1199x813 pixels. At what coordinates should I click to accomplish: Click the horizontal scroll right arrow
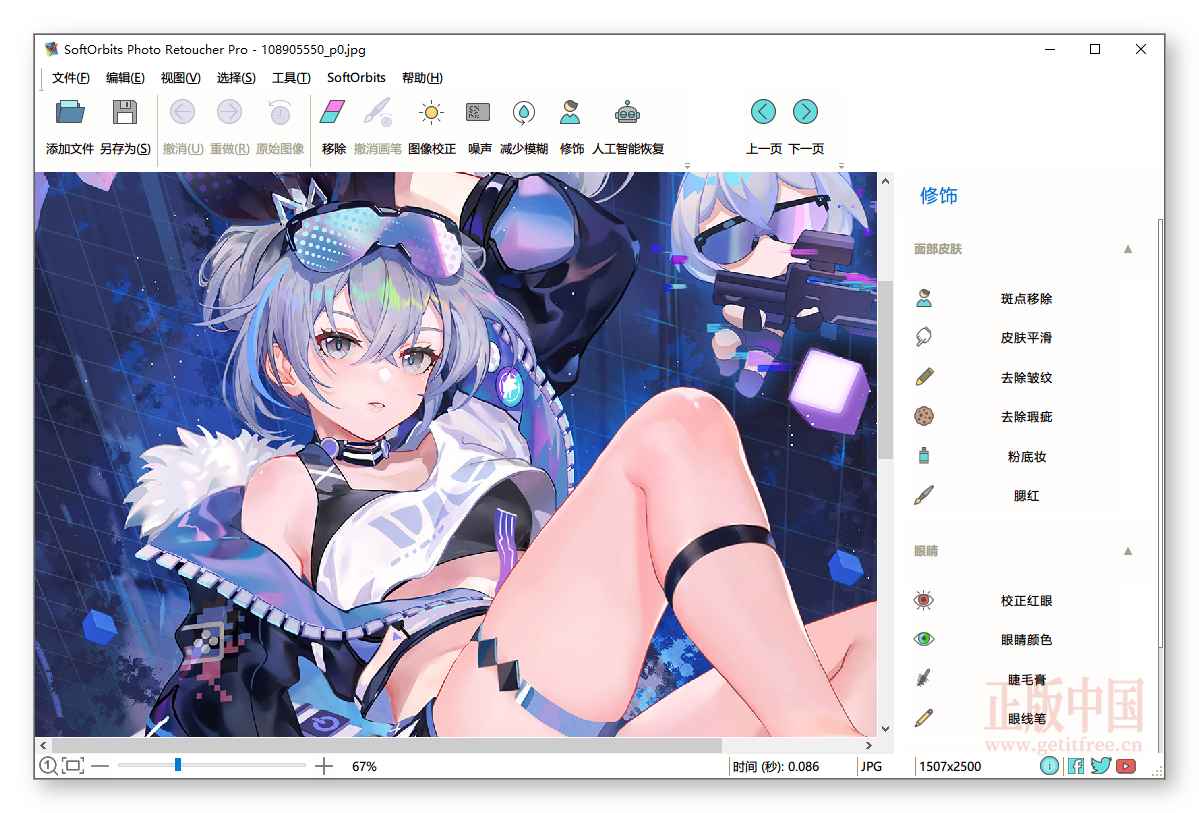(869, 745)
